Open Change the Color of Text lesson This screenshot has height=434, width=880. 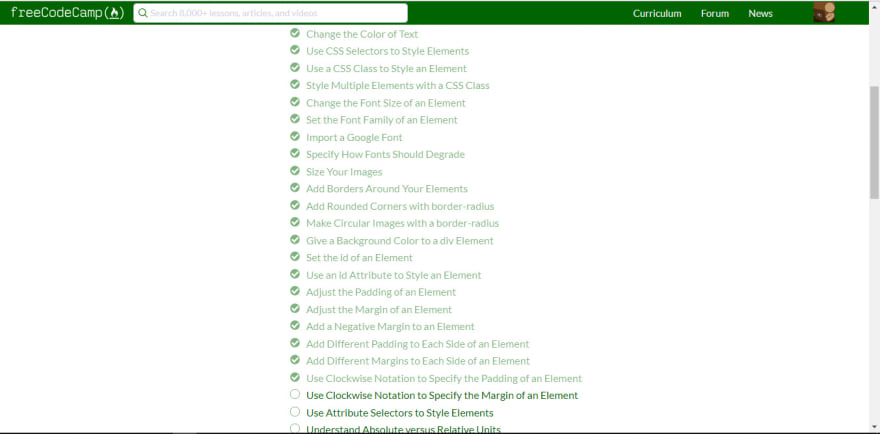click(x=362, y=34)
